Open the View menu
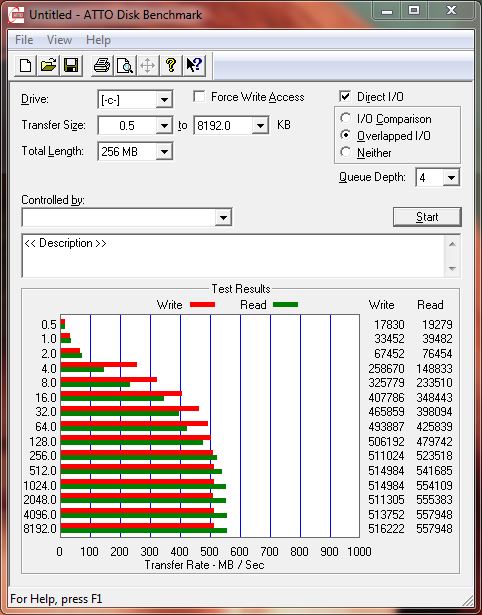 point(59,40)
